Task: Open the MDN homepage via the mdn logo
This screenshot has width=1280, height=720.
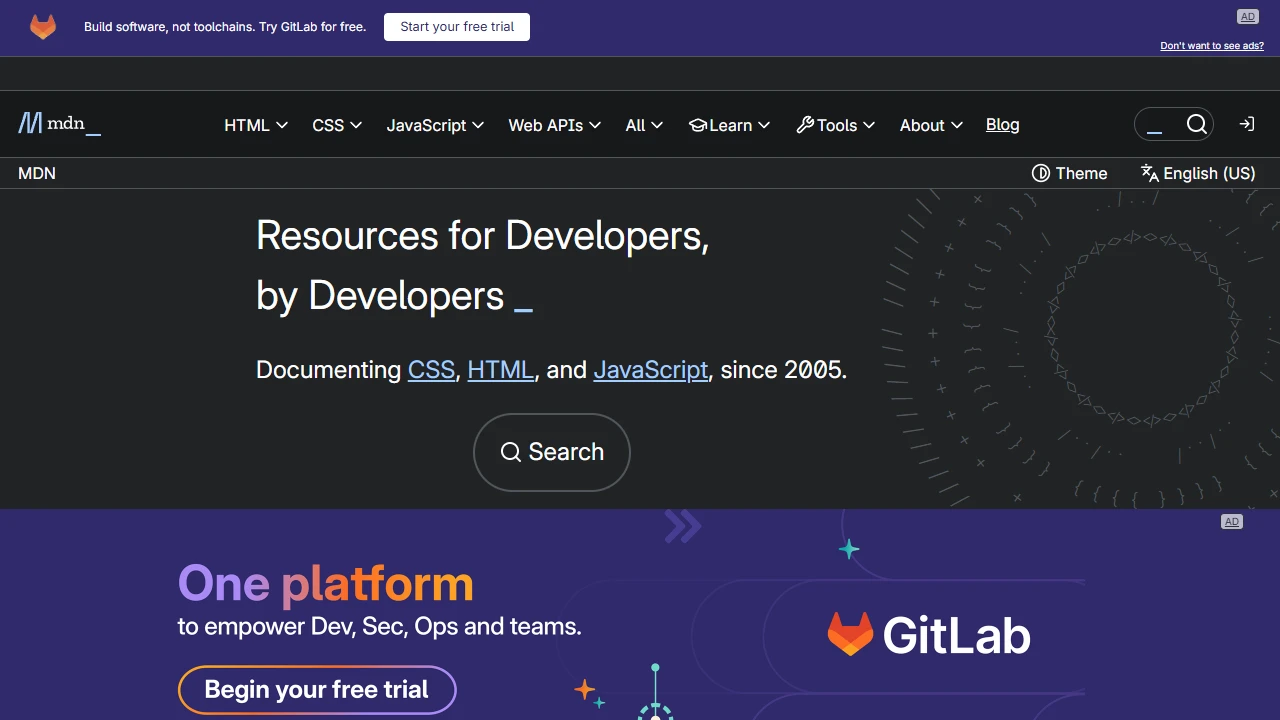Action: tap(59, 123)
